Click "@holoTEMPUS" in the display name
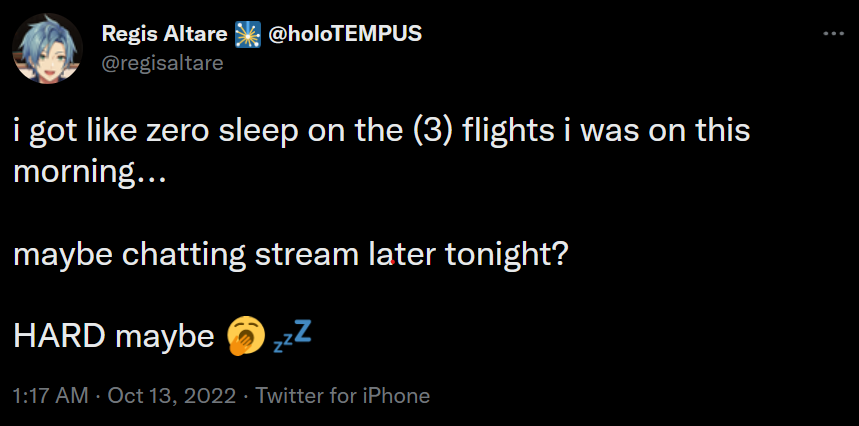 [342, 34]
